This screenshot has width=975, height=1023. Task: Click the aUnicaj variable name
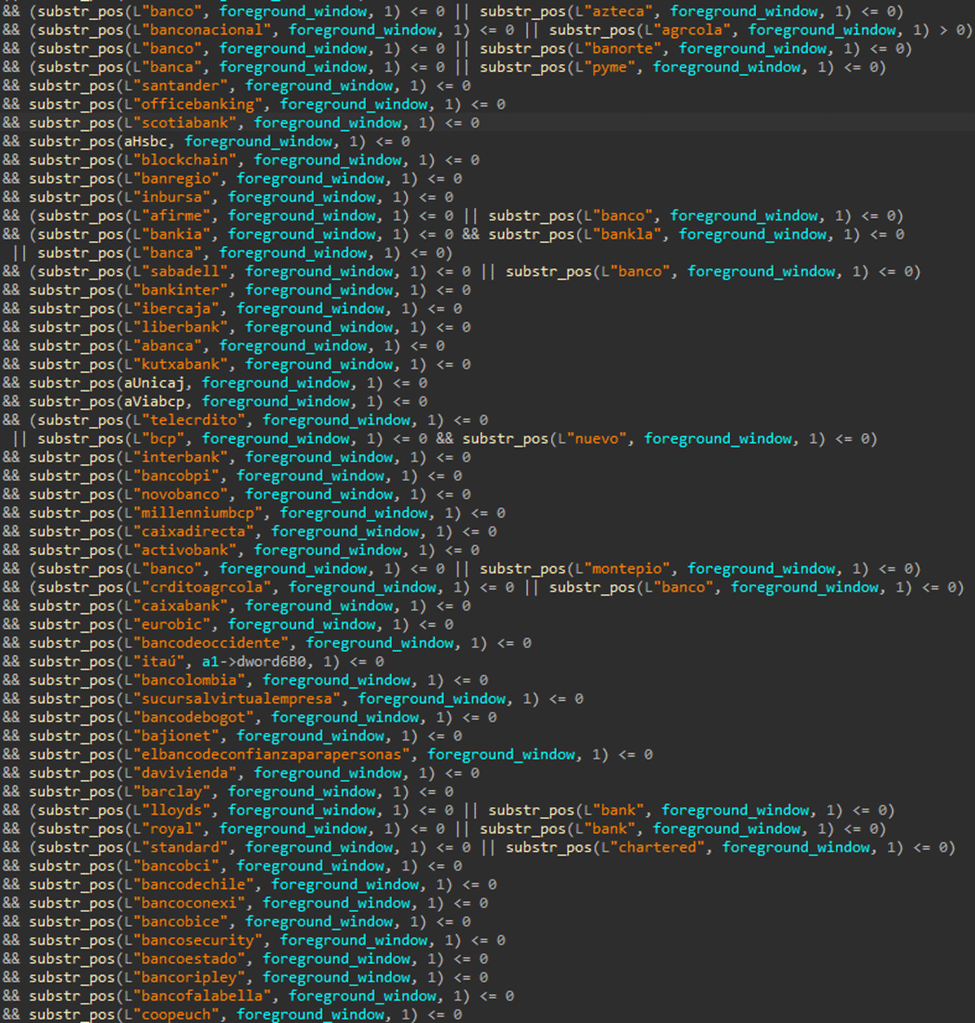tap(154, 384)
